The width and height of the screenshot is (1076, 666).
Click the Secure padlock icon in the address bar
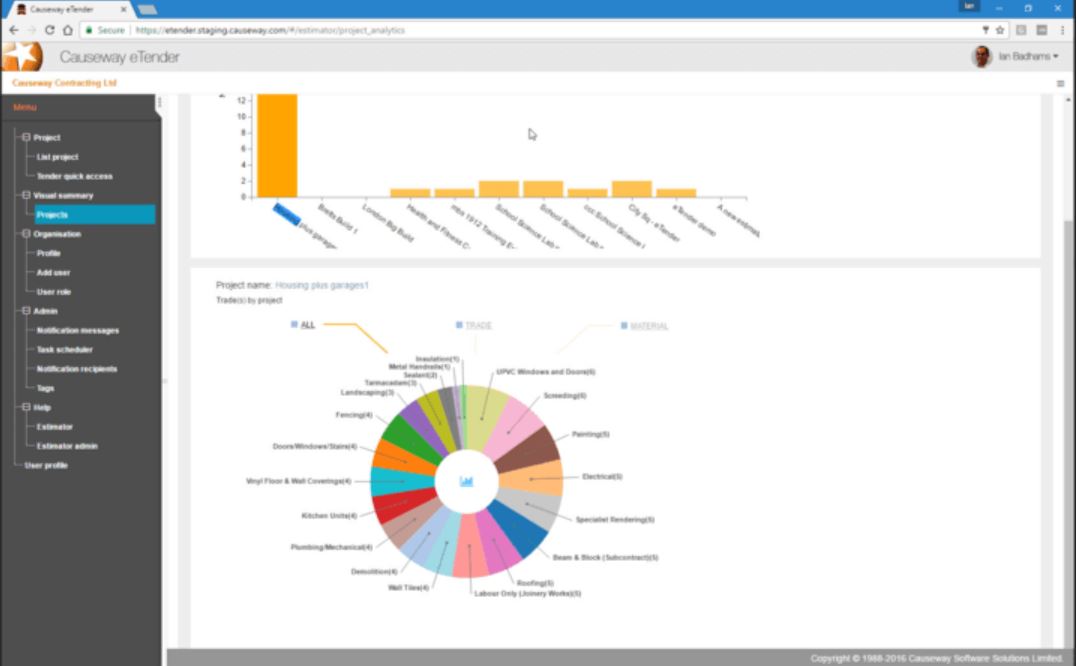click(x=90, y=30)
